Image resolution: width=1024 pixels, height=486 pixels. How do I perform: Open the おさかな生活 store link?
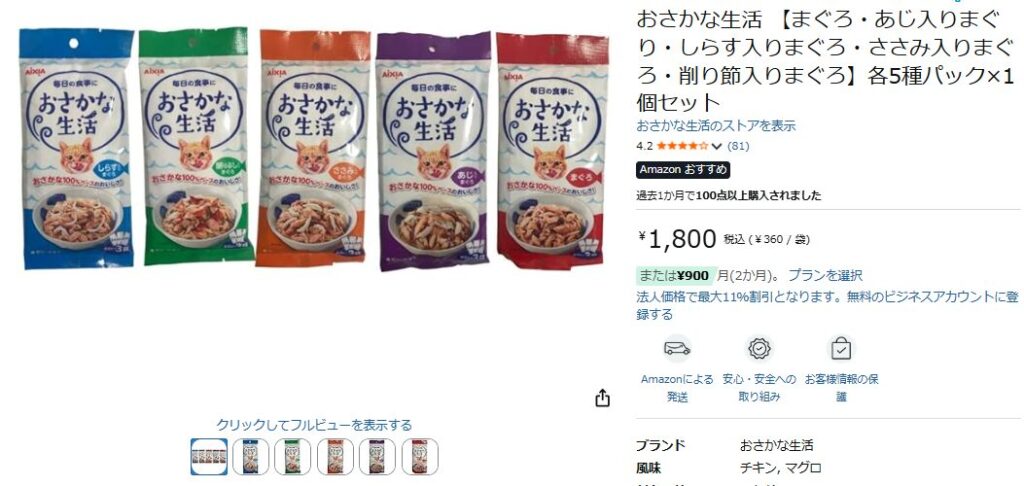(x=716, y=126)
